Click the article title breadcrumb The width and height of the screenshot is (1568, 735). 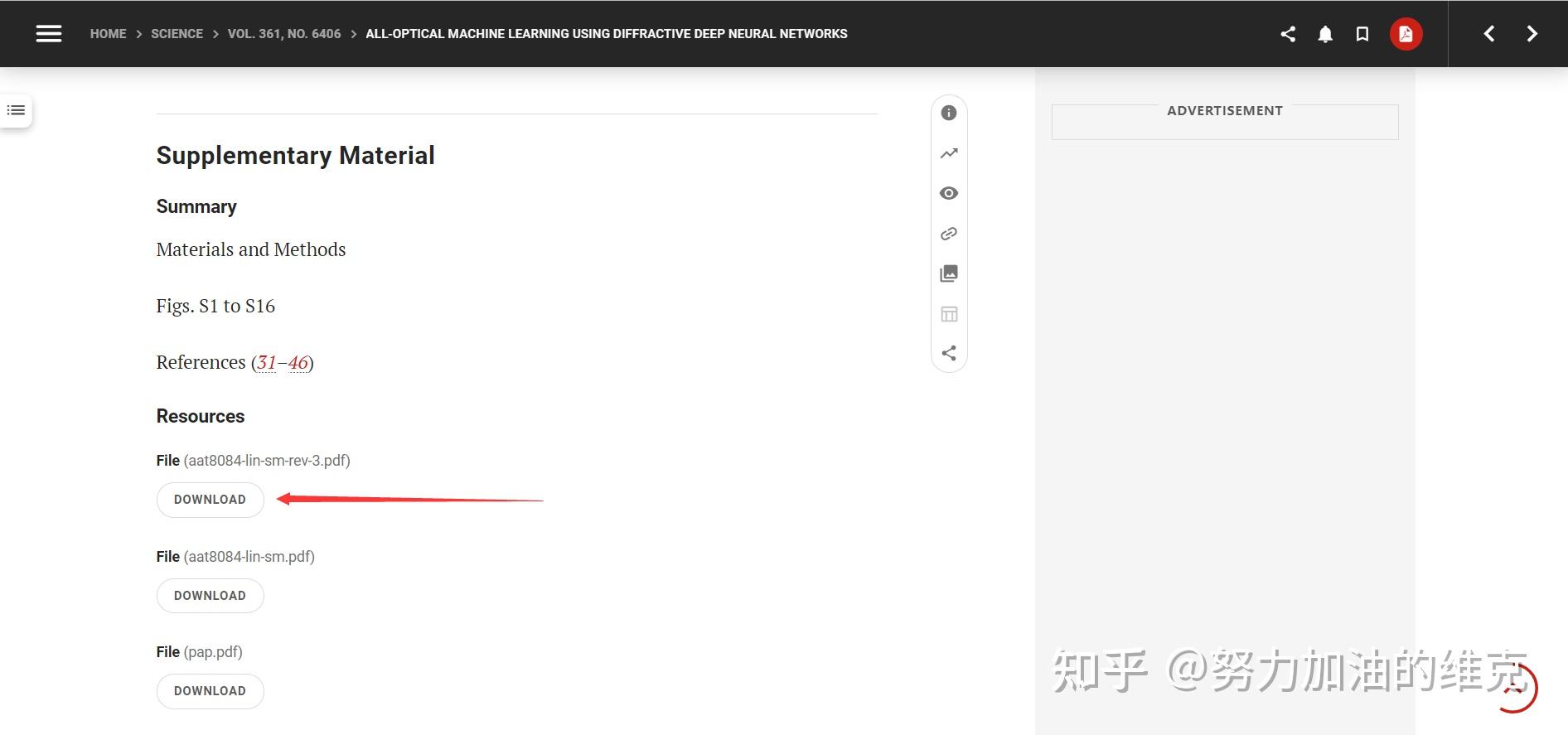point(607,34)
